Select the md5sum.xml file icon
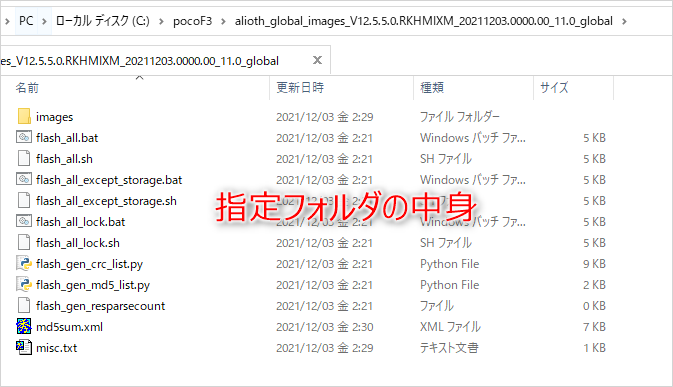The image size is (673, 387). (24, 327)
